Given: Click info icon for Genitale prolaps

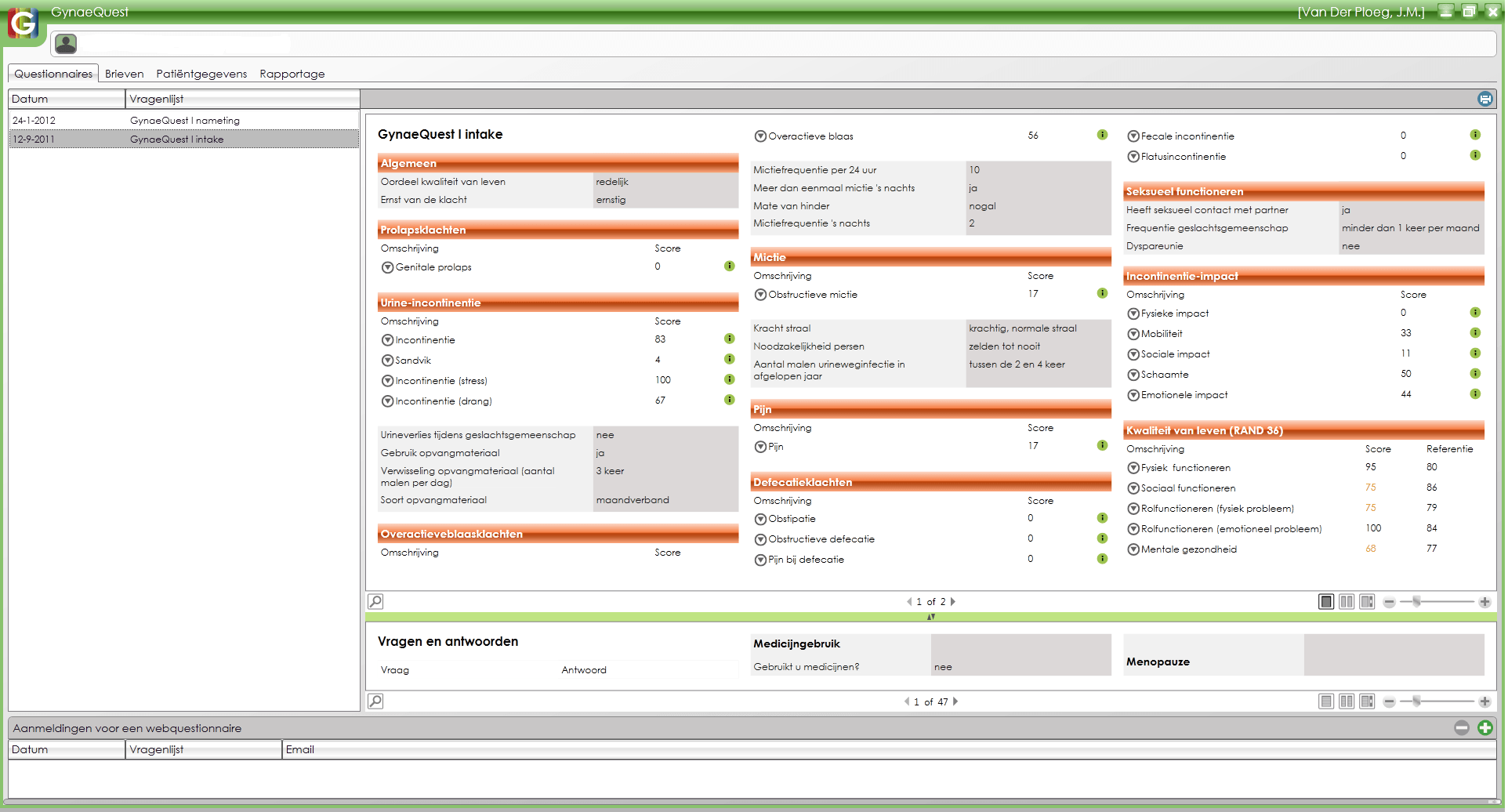Looking at the screenshot, I should (x=729, y=266).
